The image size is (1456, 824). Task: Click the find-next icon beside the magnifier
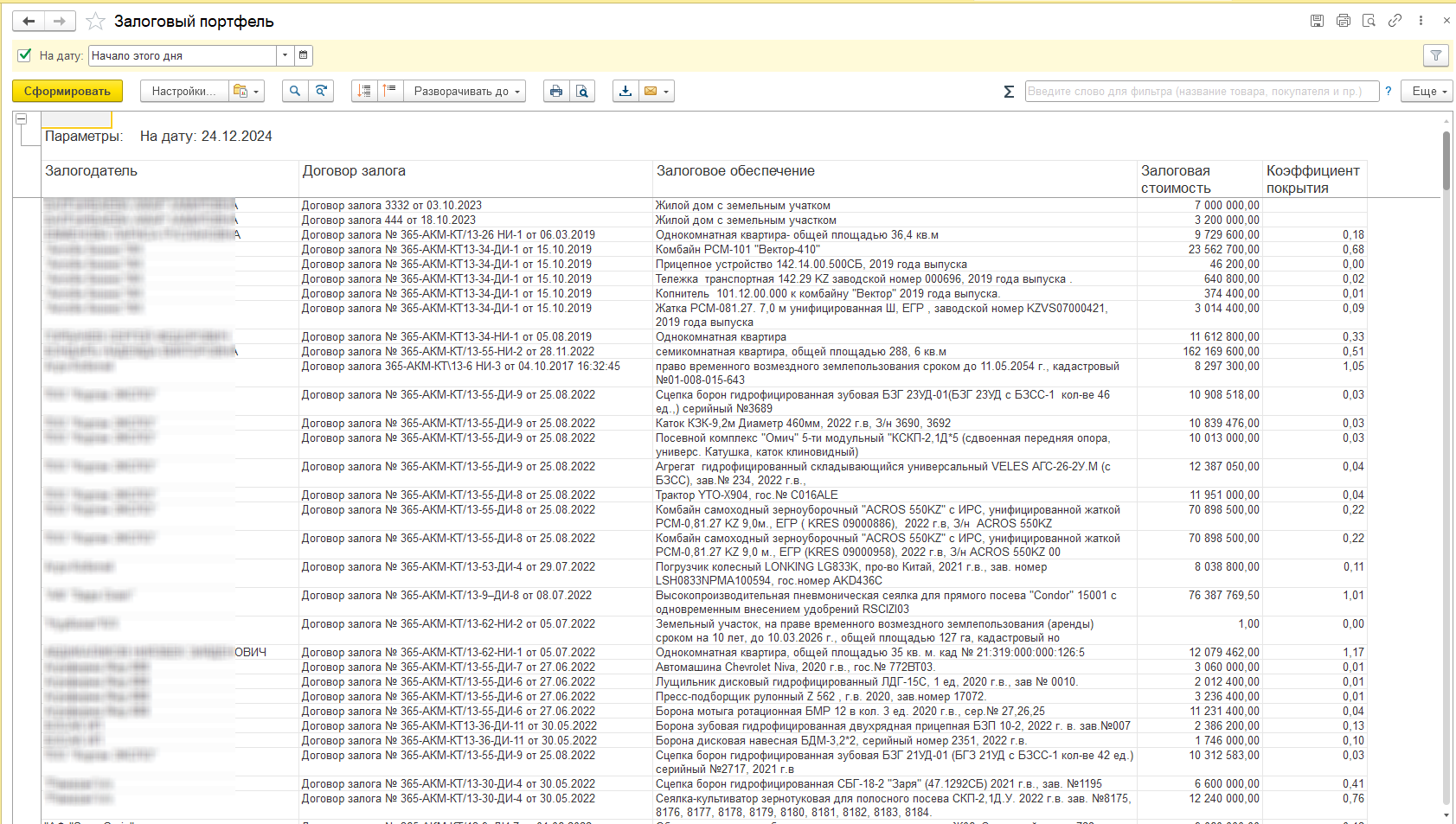(x=321, y=91)
